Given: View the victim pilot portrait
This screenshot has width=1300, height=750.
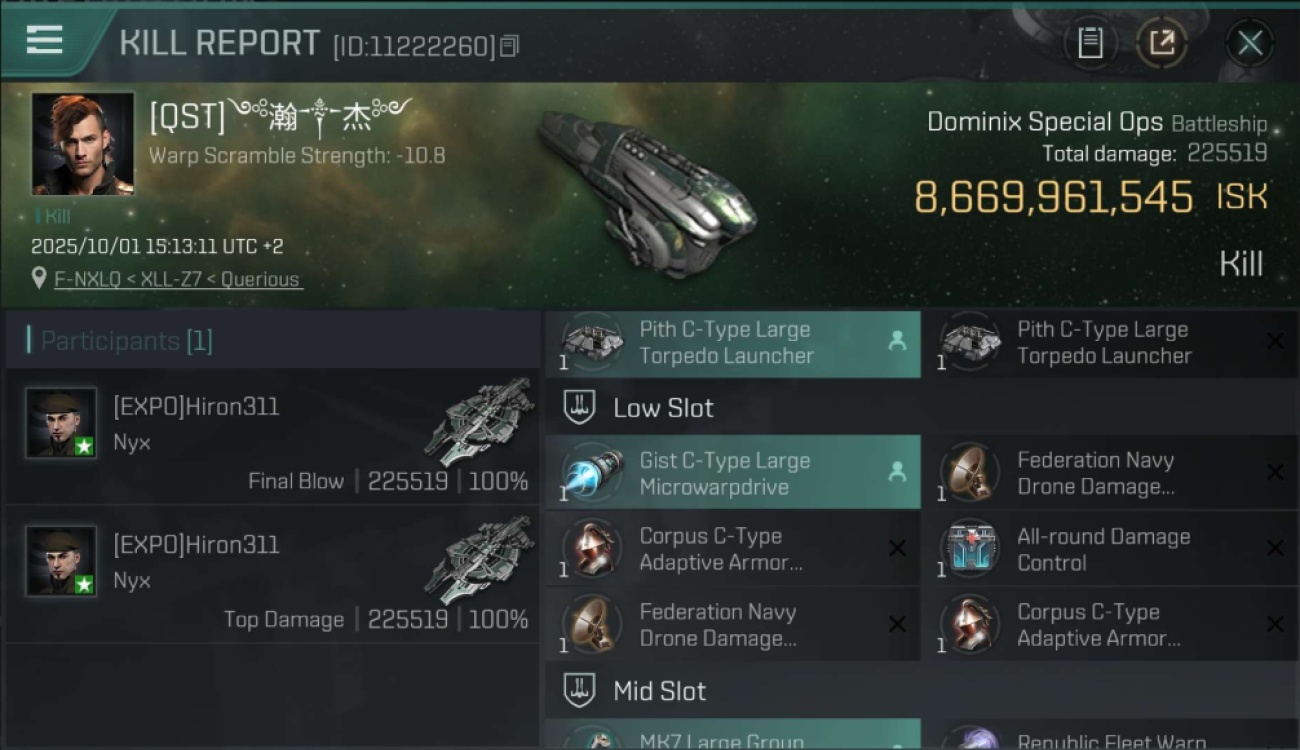Looking at the screenshot, I should [x=83, y=144].
